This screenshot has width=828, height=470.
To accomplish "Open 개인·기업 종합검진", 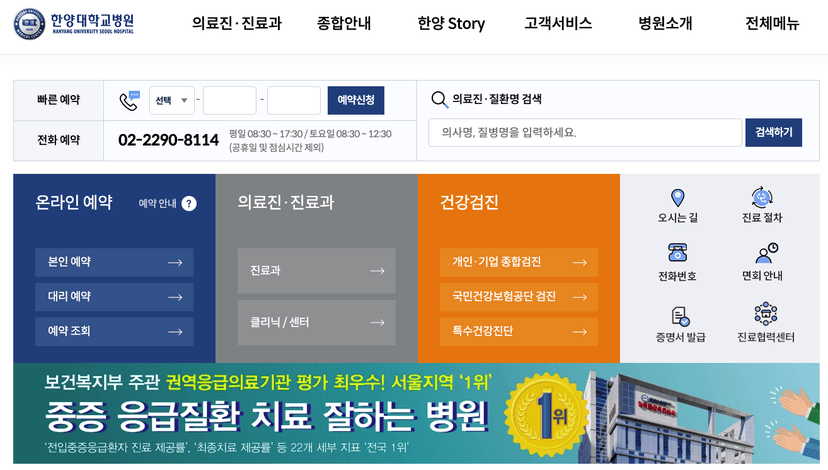I will (519, 262).
